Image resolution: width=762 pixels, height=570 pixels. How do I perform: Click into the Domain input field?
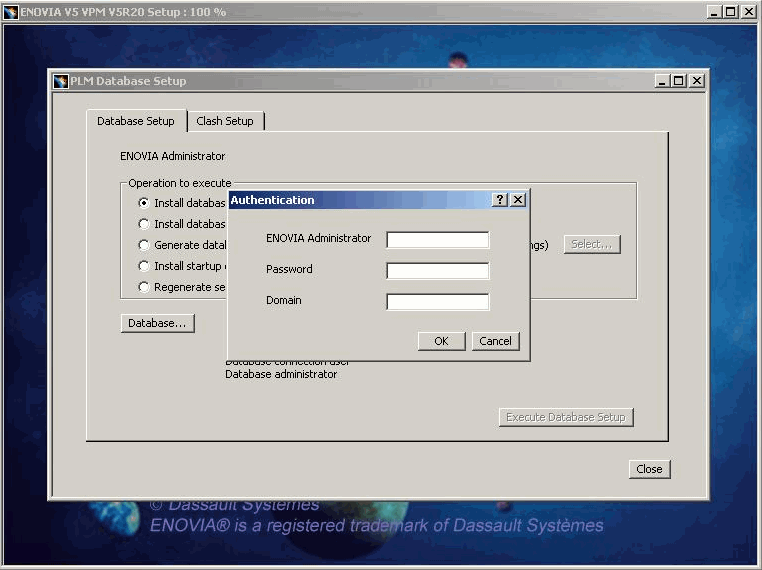(438, 302)
